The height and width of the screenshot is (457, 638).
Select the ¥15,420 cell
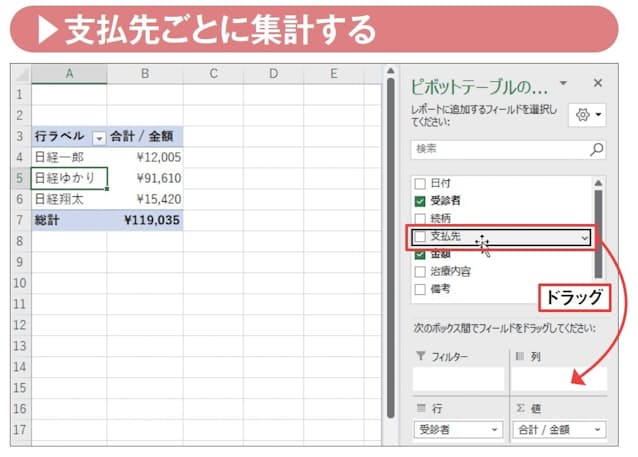[145, 199]
